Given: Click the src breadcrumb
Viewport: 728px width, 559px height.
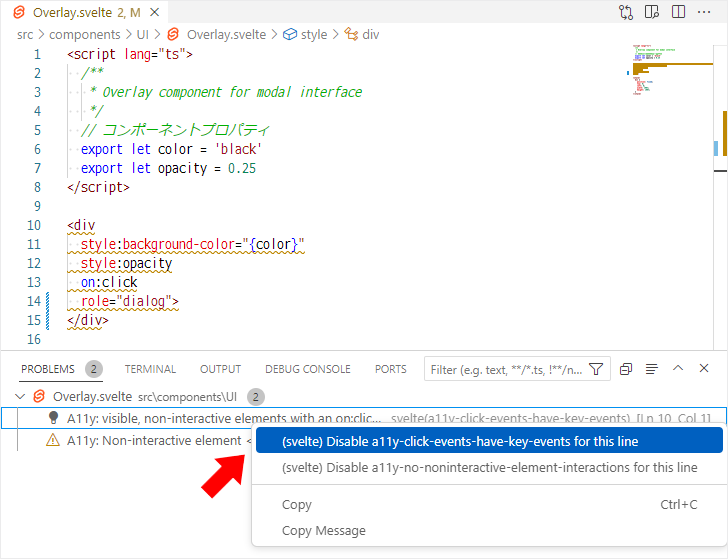Looking at the screenshot, I should [25, 35].
